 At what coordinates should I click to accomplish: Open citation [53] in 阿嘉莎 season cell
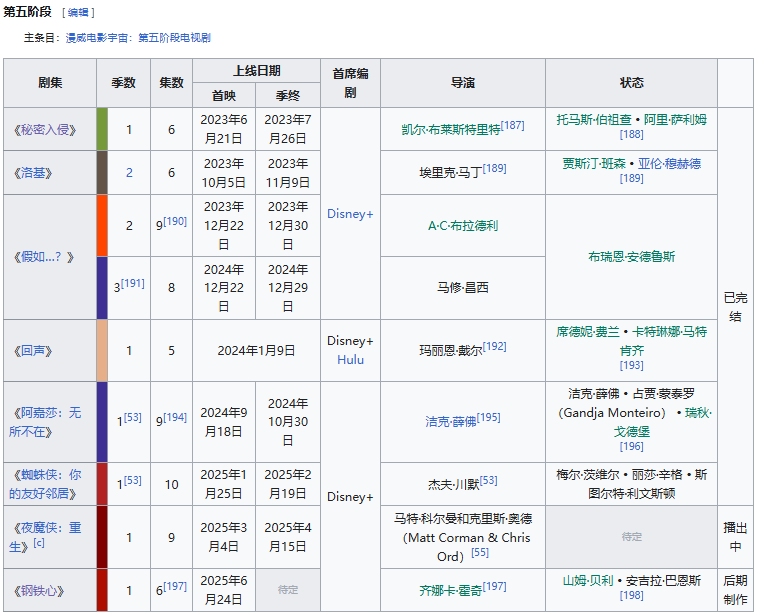click(133, 417)
